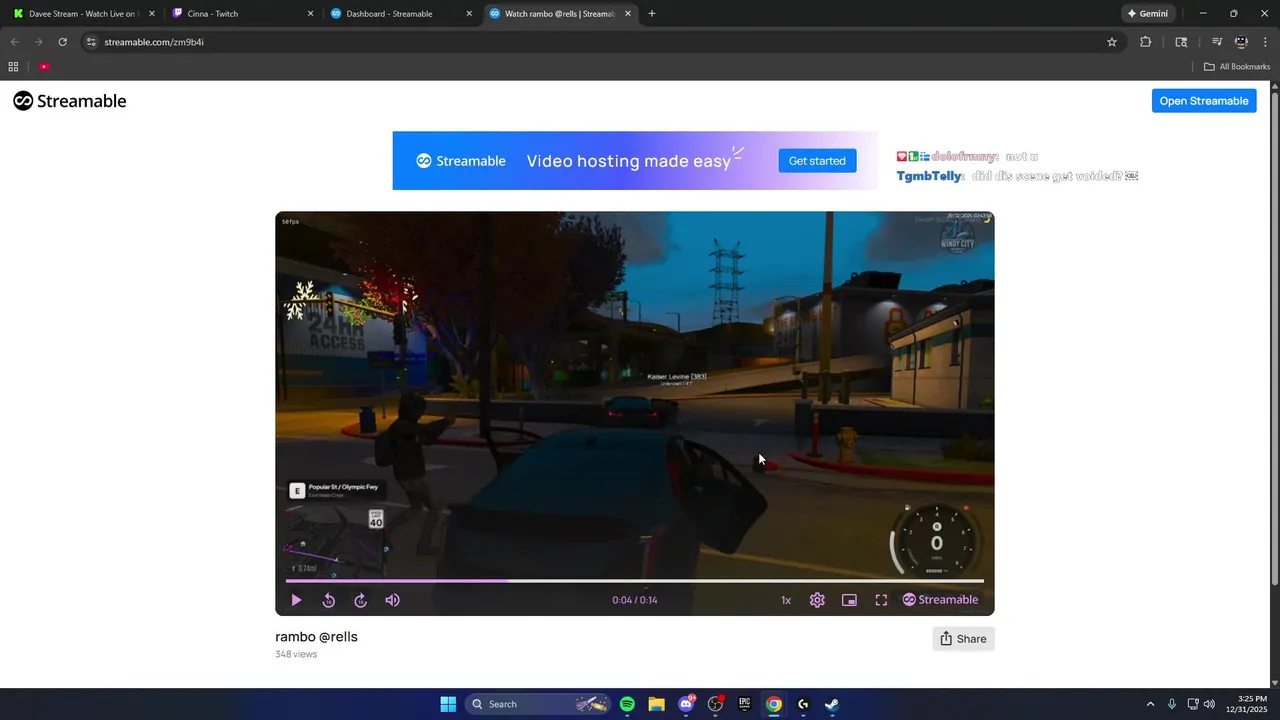Open Logitech G HUB from taskbar

tap(803, 704)
